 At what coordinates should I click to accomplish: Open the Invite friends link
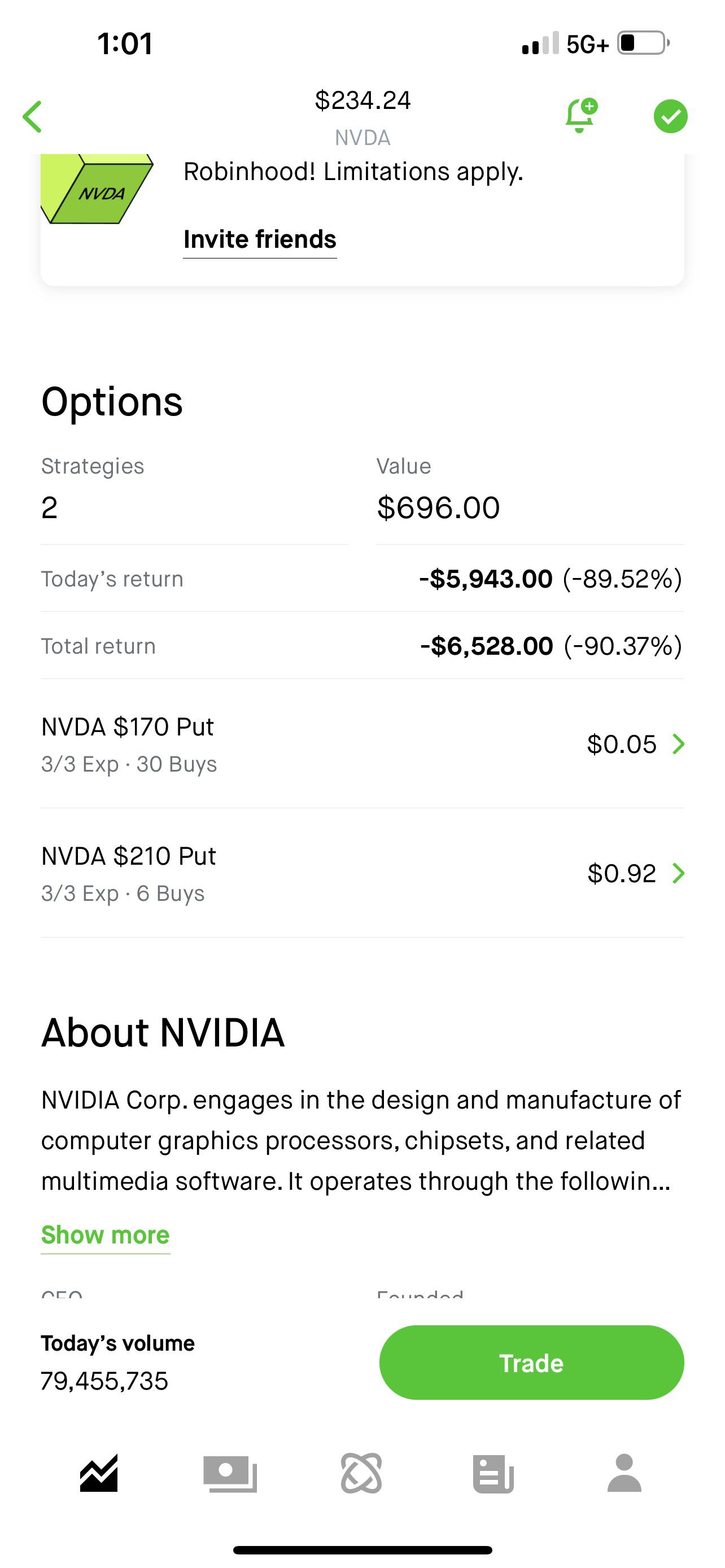tap(259, 240)
